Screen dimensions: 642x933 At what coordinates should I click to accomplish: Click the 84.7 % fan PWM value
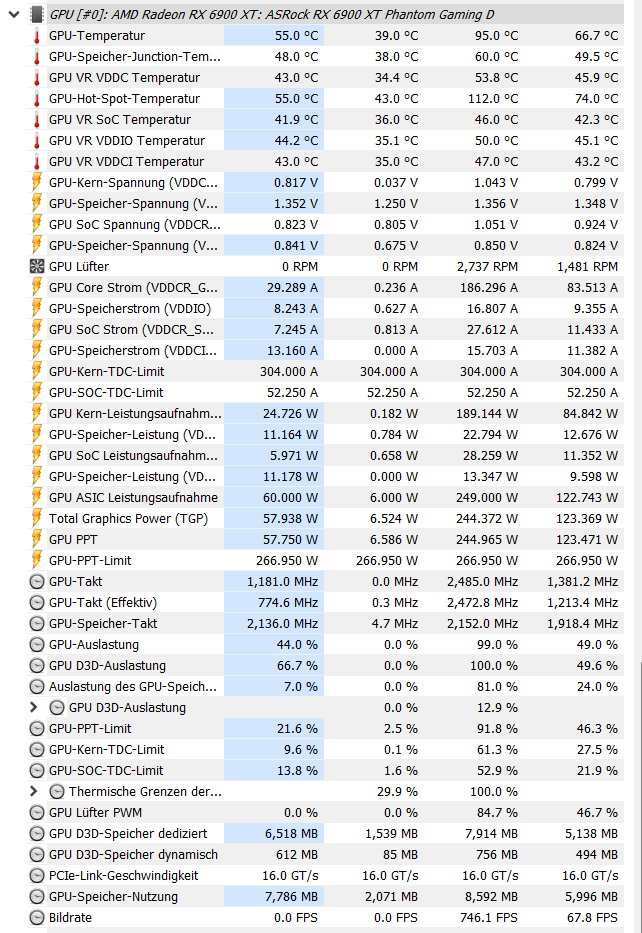coord(497,813)
